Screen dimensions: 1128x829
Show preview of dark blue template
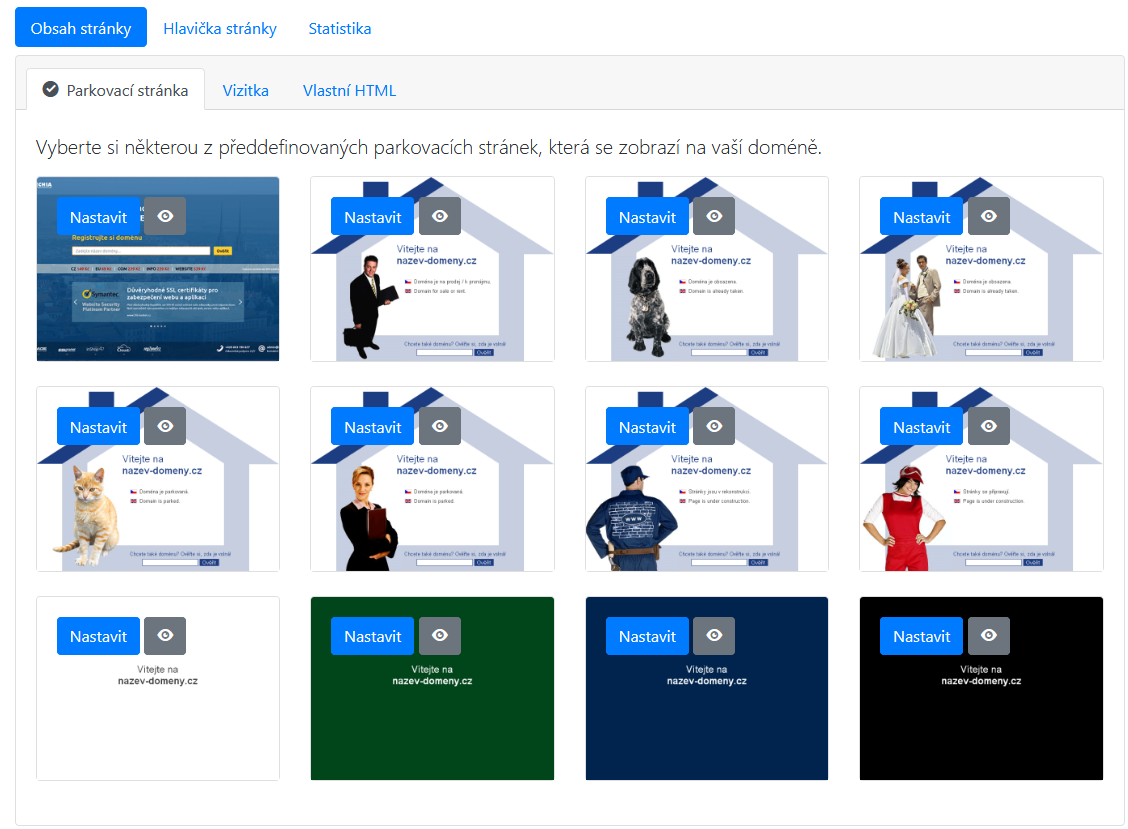click(714, 636)
